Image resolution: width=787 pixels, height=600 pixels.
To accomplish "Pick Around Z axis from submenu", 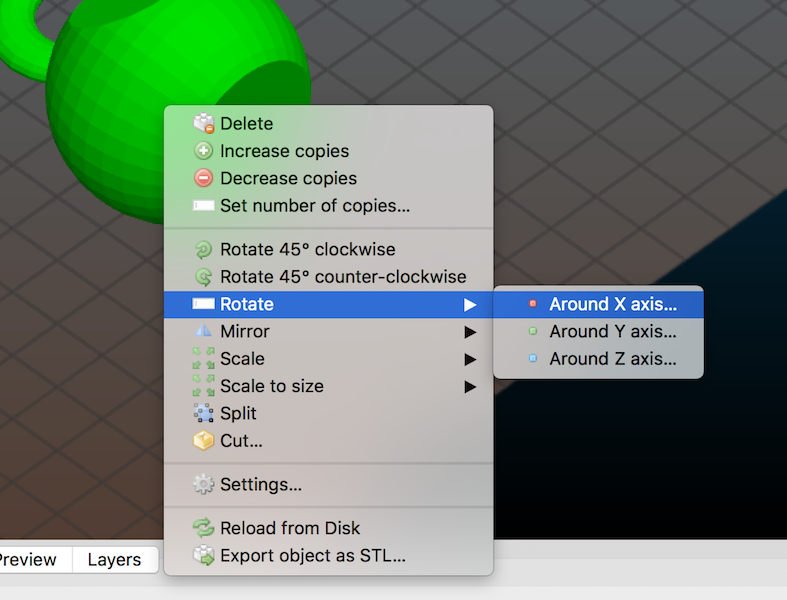I will 612,358.
